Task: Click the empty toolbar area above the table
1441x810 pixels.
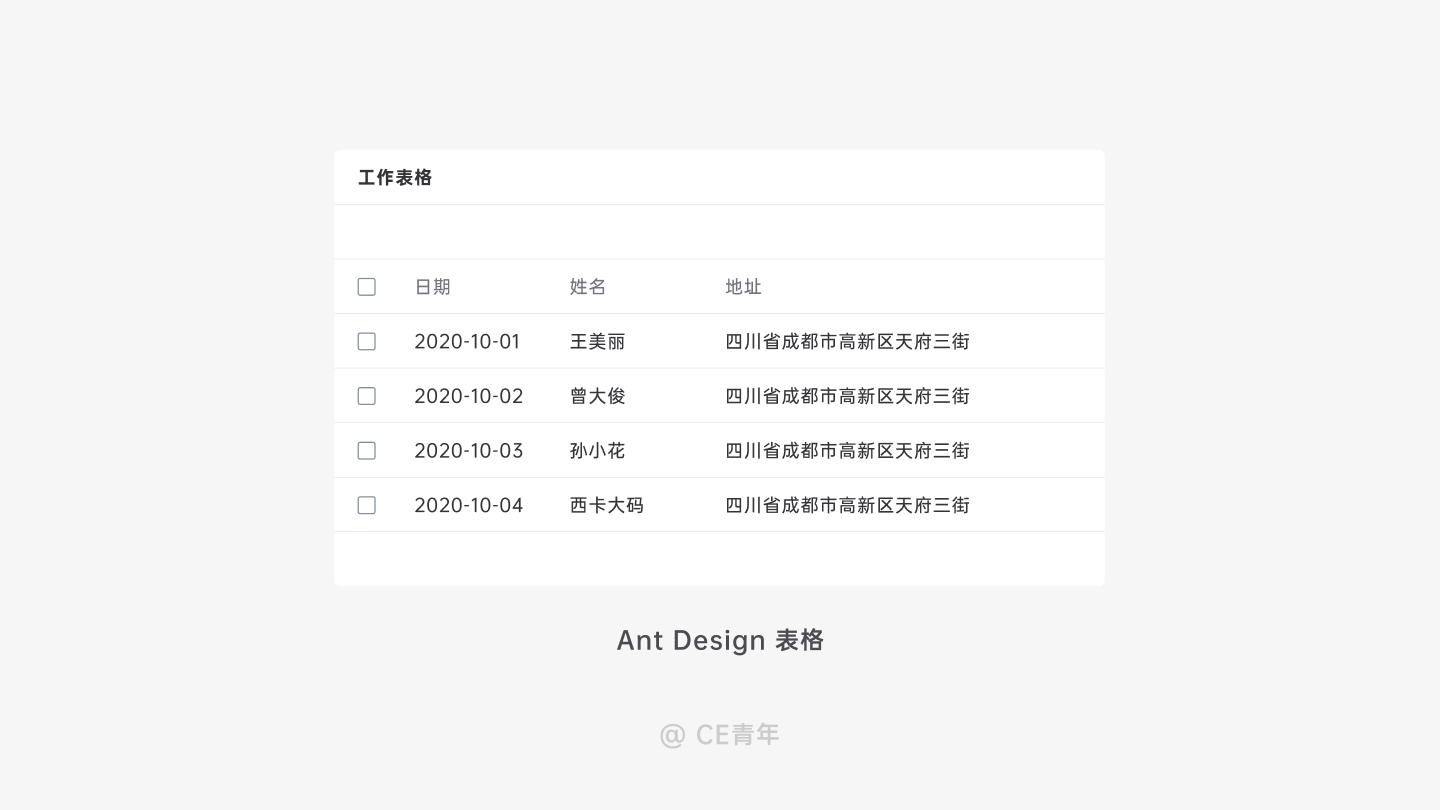Action: pos(719,231)
